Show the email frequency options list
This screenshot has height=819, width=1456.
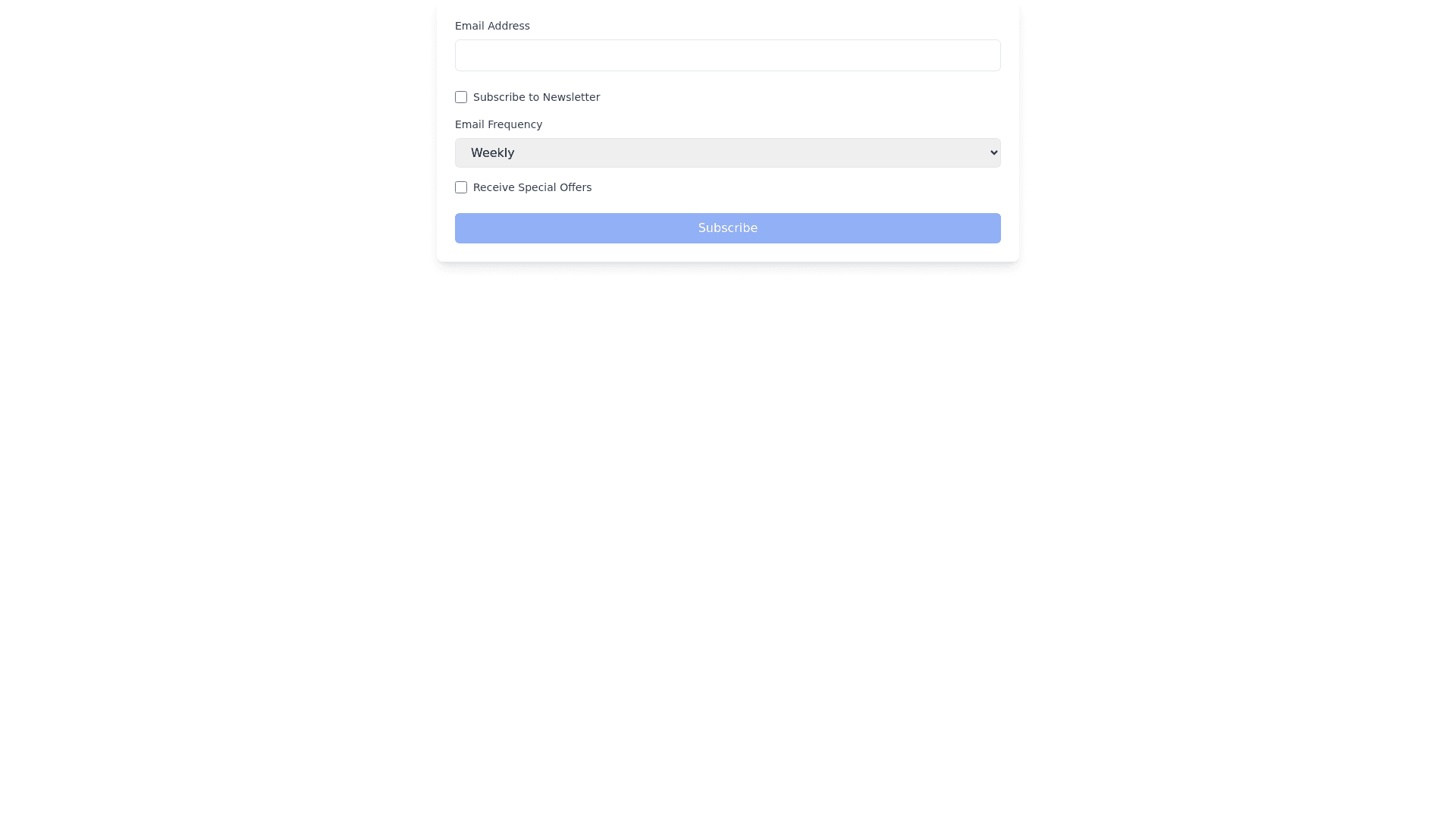(727, 152)
